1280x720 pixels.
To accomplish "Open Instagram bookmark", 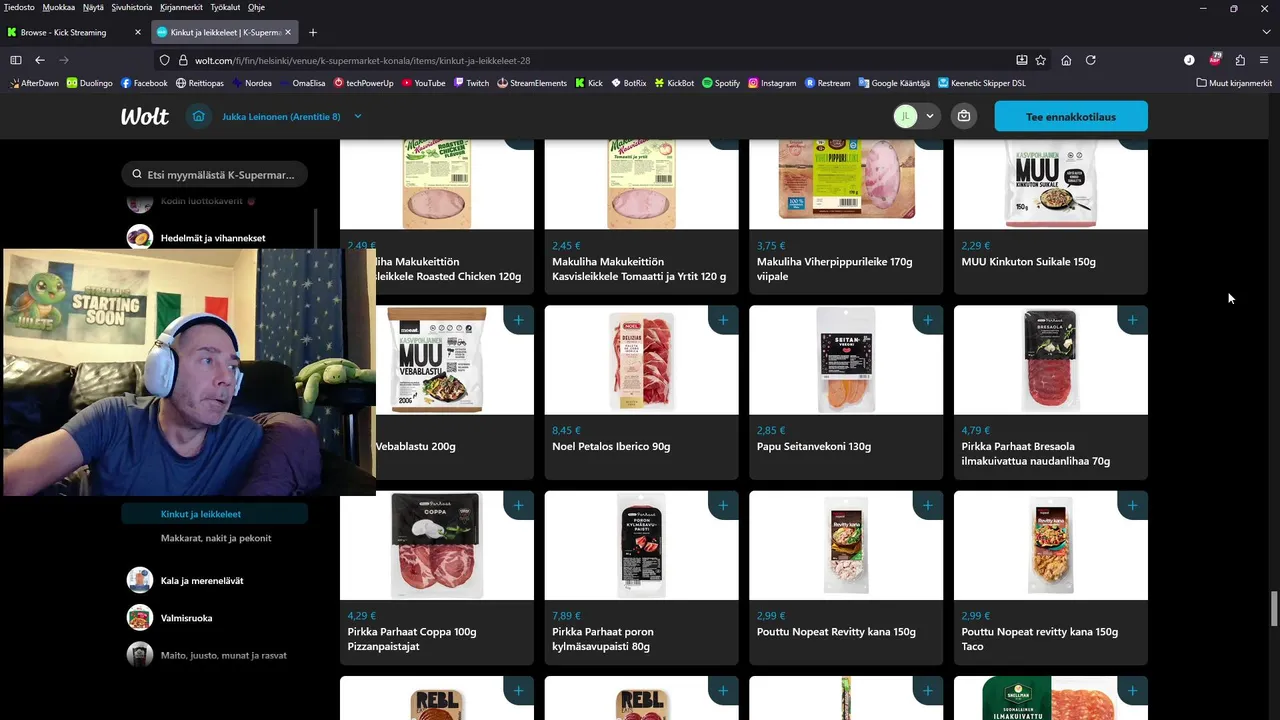I will click(x=772, y=83).
